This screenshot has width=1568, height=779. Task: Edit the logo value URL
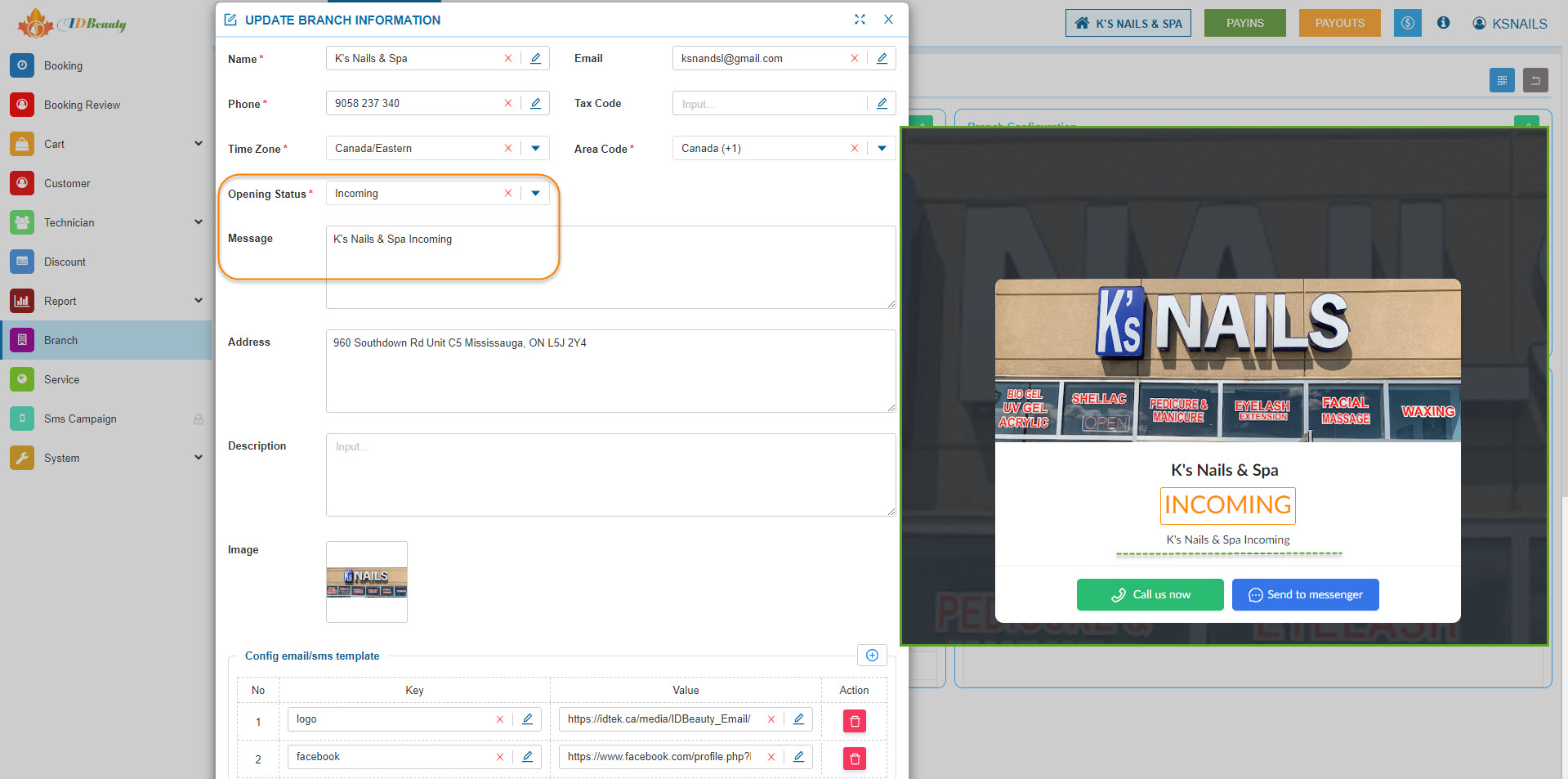[x=799, y=719]
